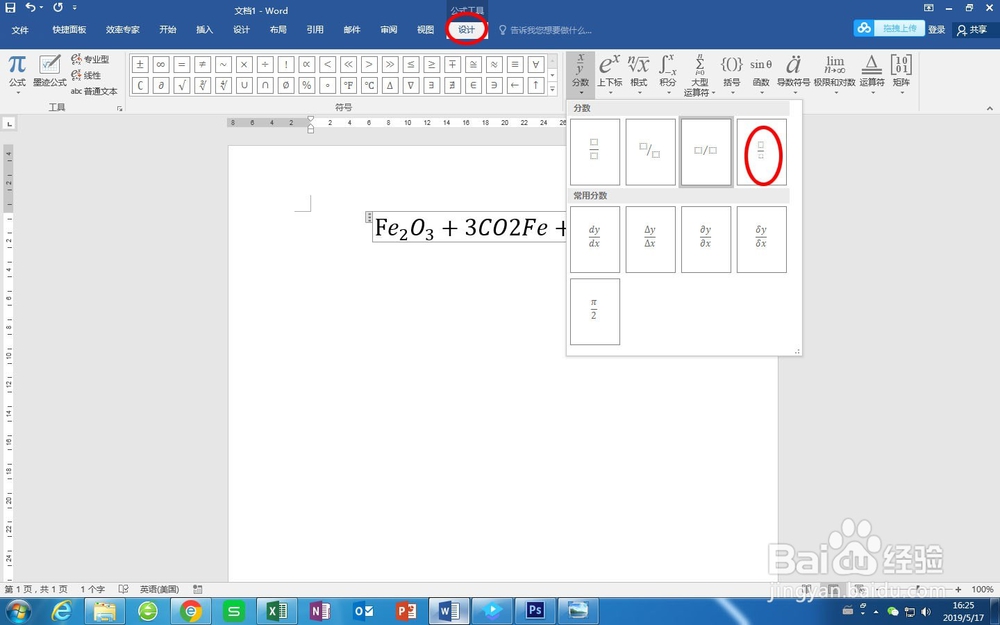
Task: Switch to the 审阅 review tab
Action: pyautogui.click(x=389, y=30)
